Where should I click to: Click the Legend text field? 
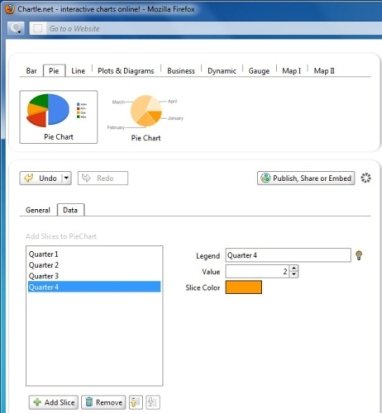pyautogui.click(x=288, y=255)
